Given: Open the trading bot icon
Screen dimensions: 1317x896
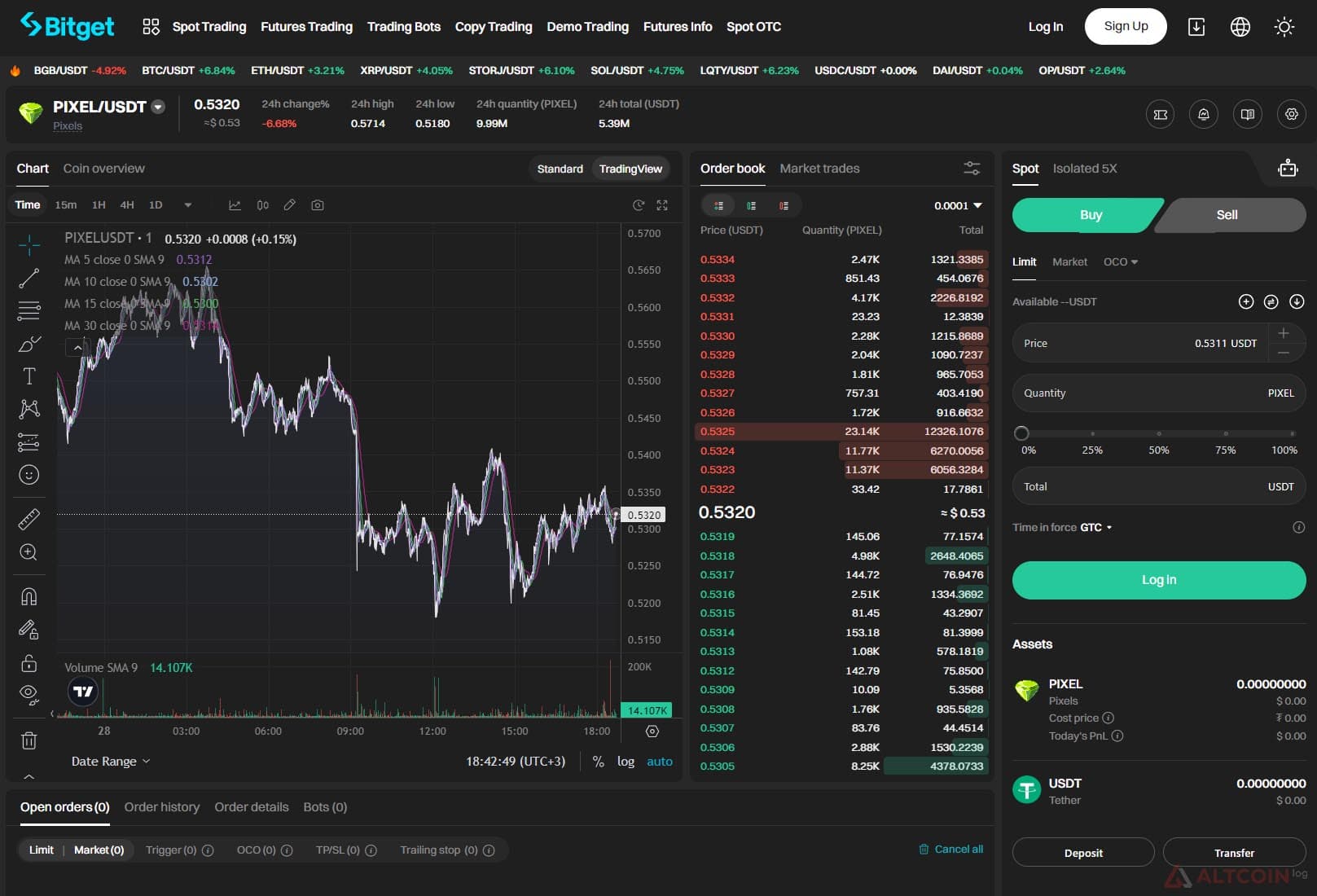Looking at the screenshot, I should (1288, 169).
